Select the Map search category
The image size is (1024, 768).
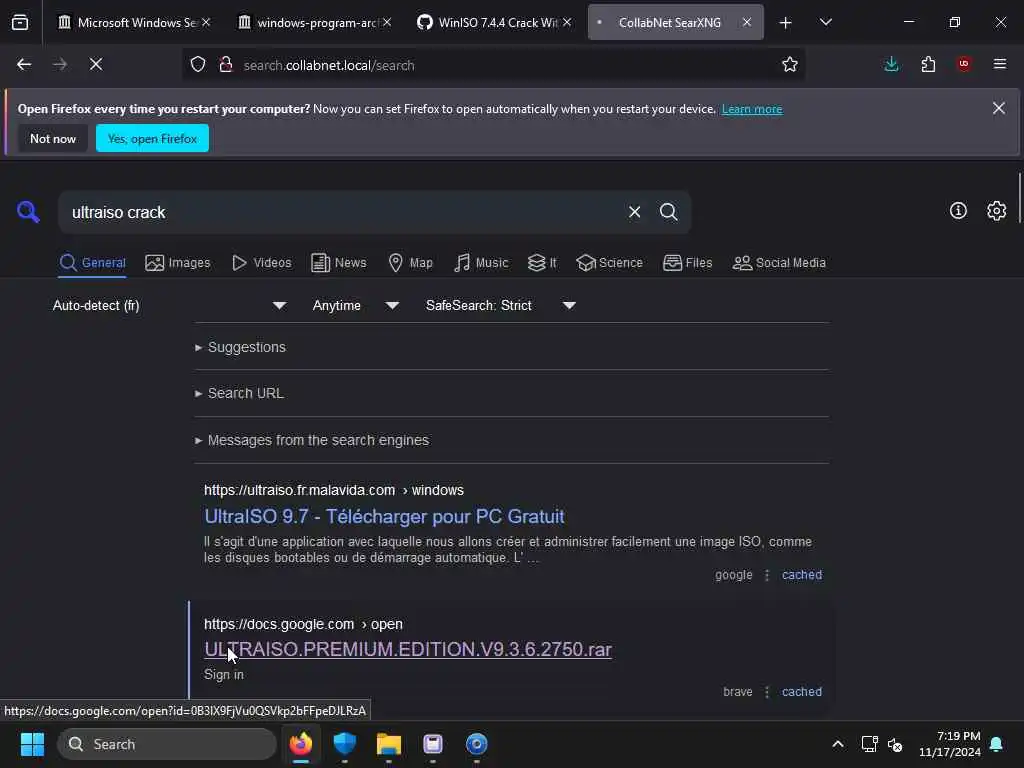pyautogui.click(x=411, y=263)
